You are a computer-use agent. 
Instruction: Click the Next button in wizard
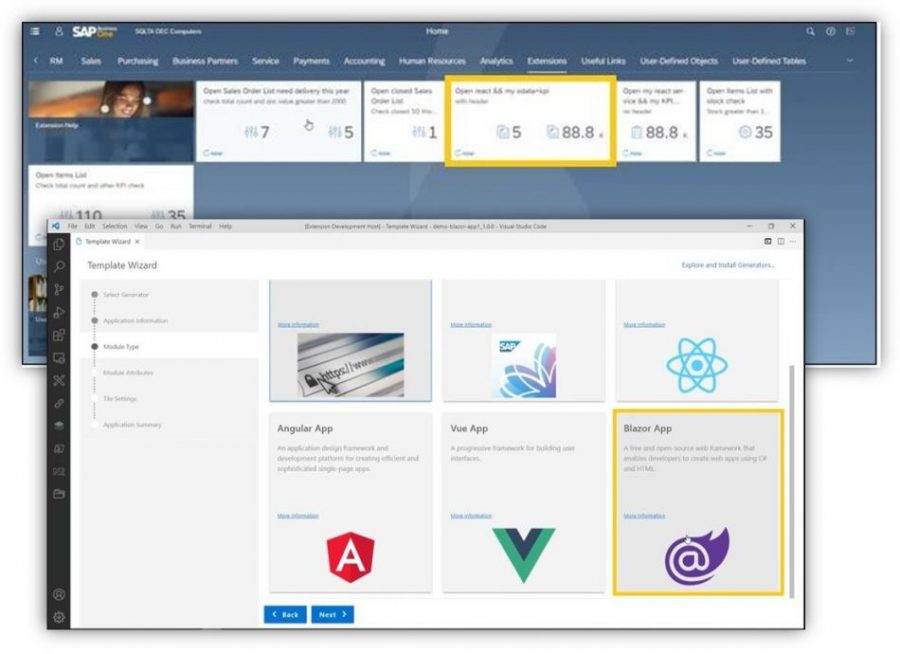pos(333,614)
